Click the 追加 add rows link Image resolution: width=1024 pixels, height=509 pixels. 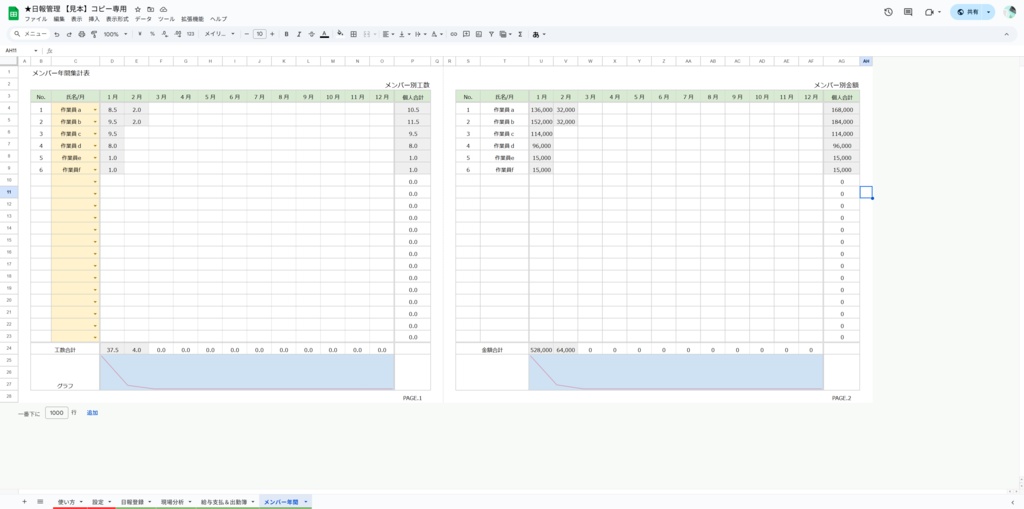point(93,413)
